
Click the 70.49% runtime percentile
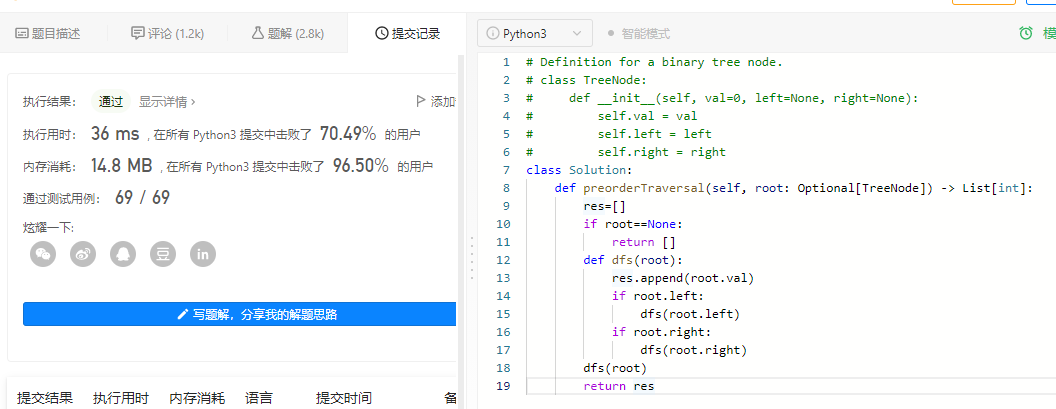click(x=348, y=133)
